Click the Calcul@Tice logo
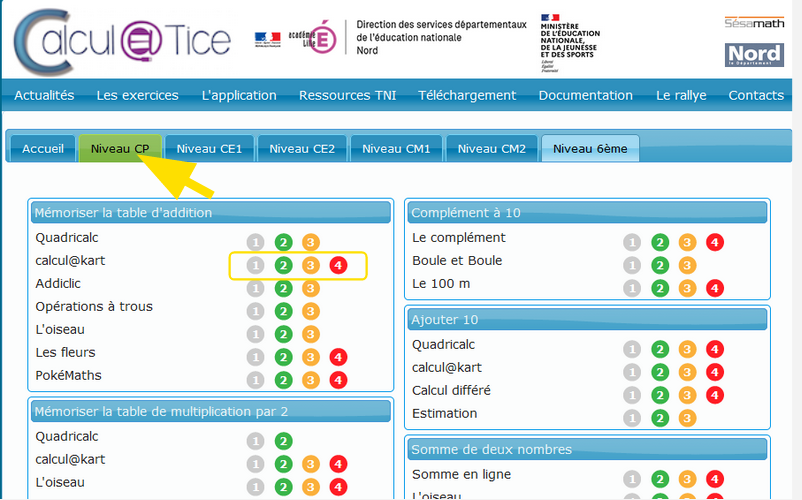The width and height of the screenshot is (802, 500). (122, 41)
